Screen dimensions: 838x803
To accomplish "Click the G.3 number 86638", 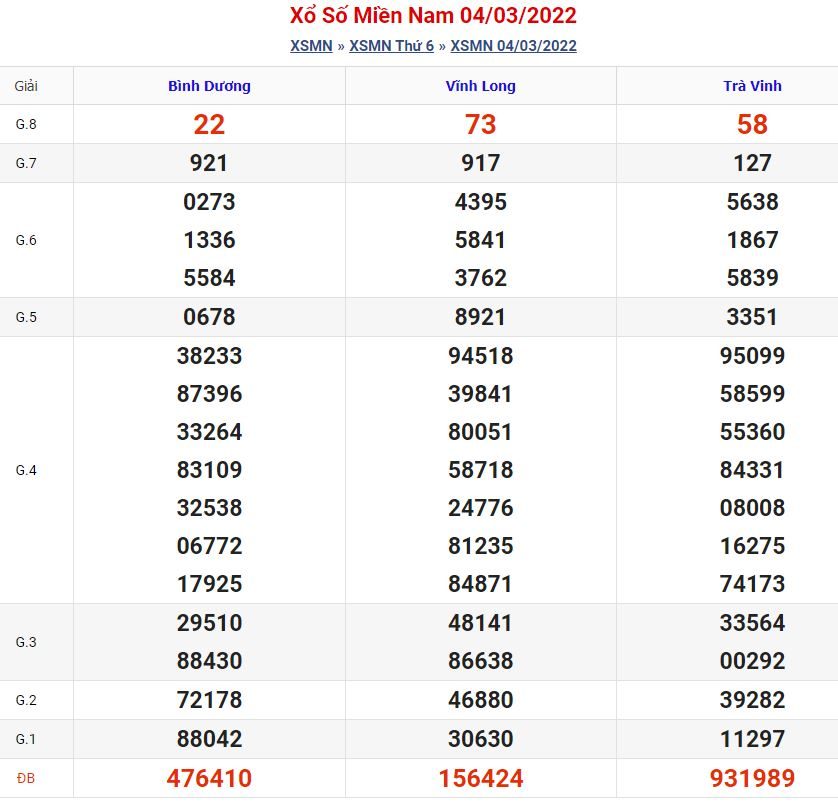I will pos(480,661).
